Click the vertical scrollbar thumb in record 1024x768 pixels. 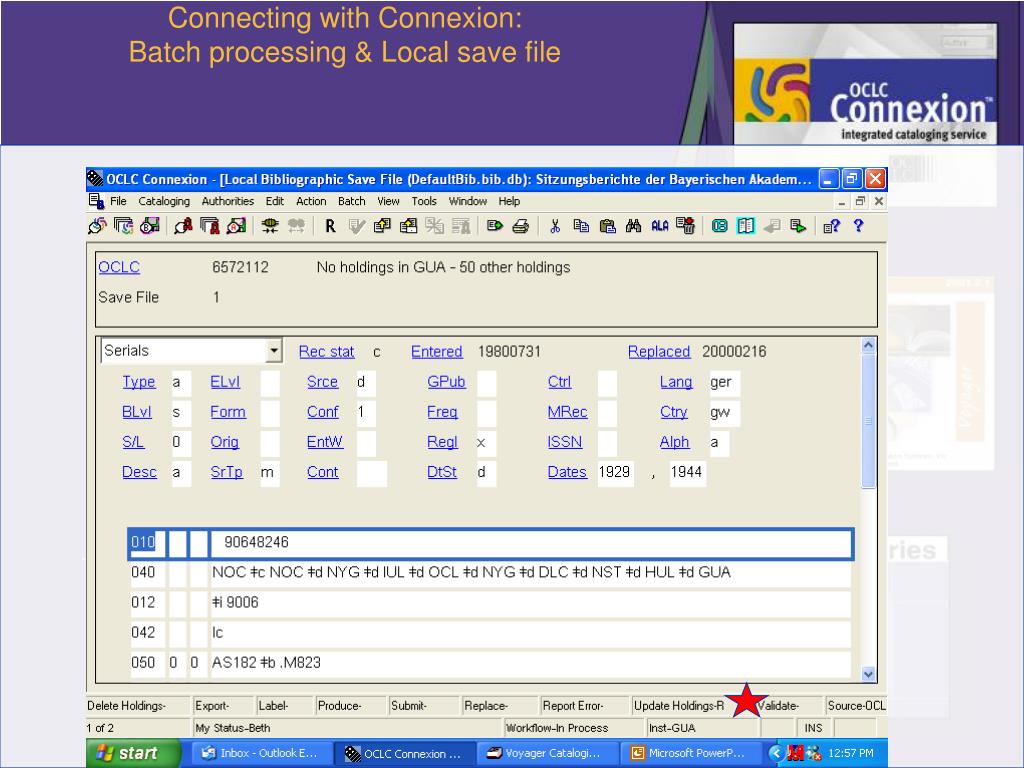(x=868, y=421)
